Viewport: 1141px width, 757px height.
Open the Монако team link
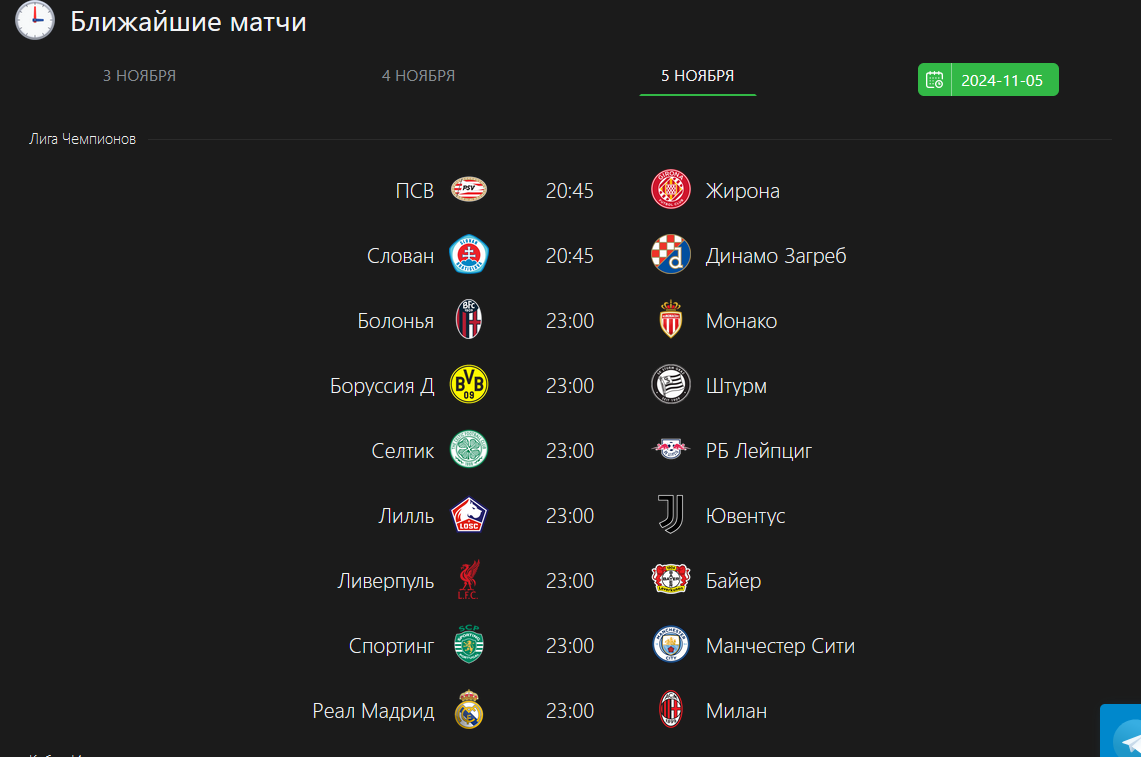click(741, 321)
